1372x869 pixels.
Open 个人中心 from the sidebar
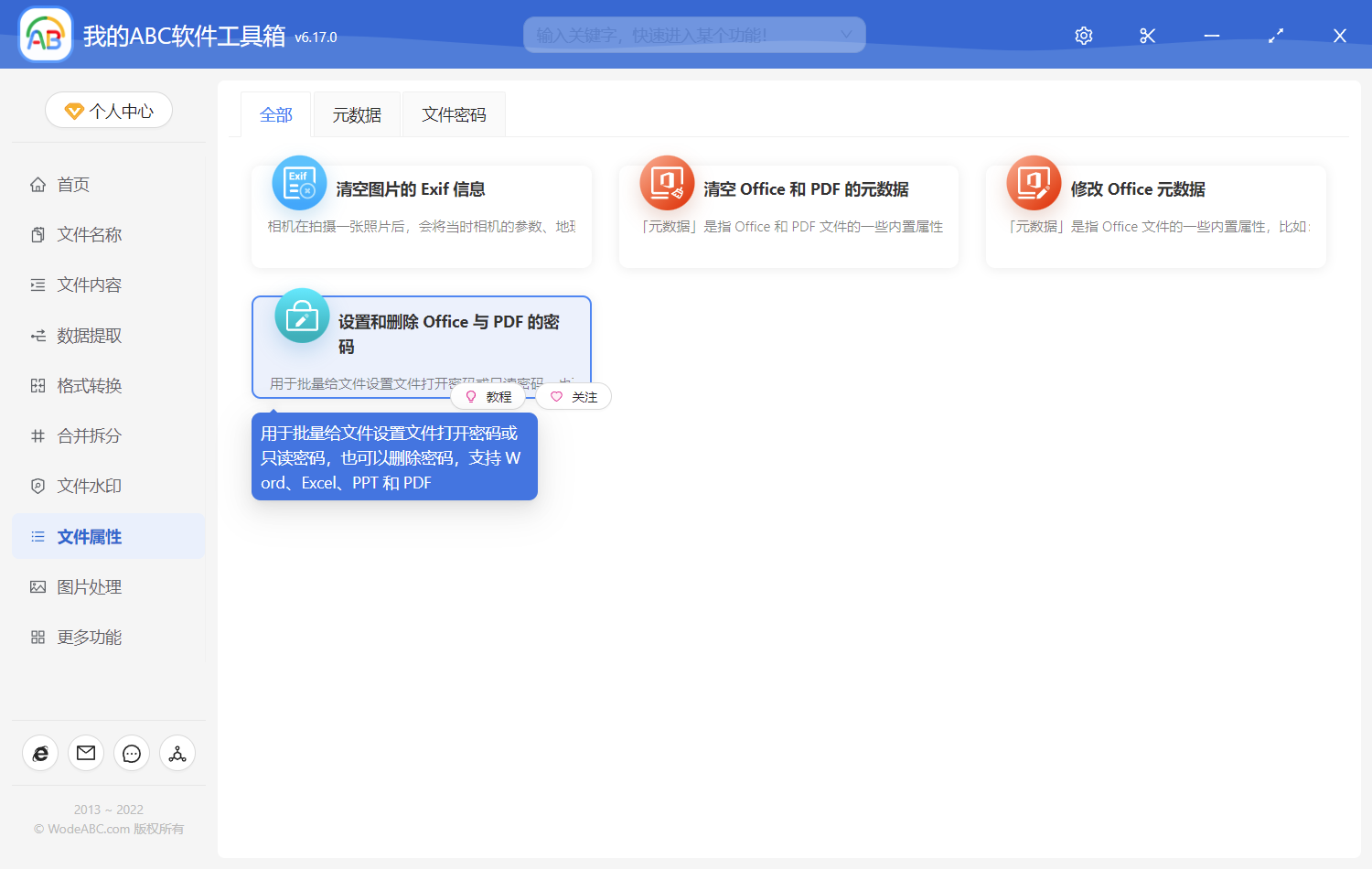click(108, 110)
